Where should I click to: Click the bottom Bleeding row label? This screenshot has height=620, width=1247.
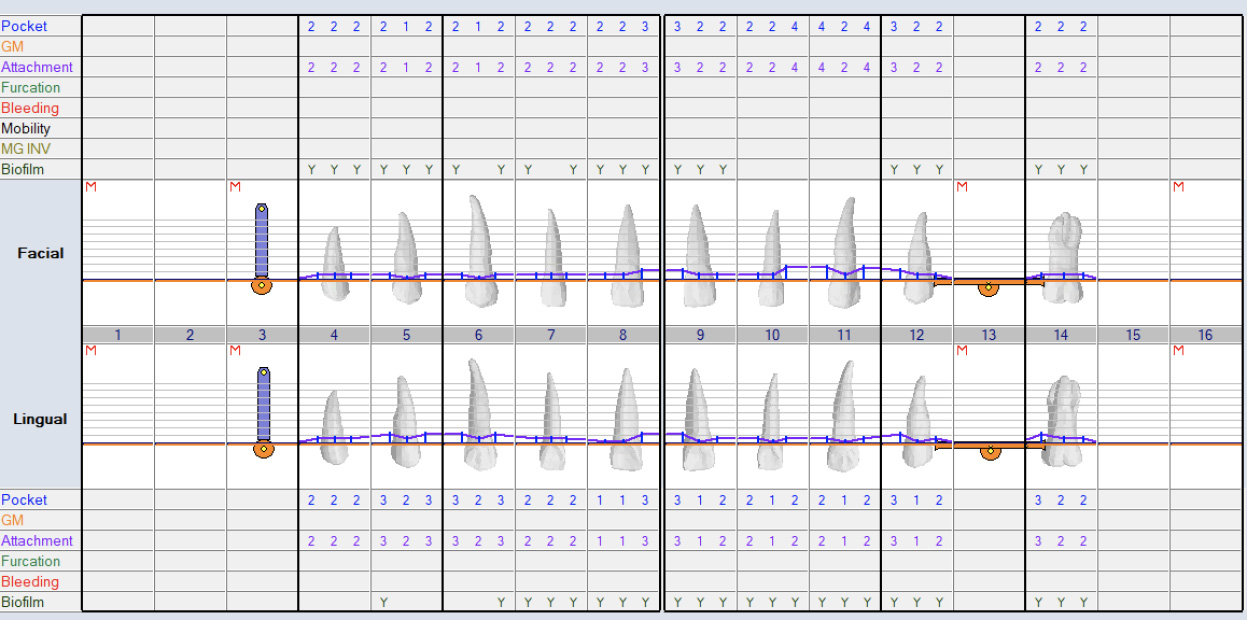pyautogui.click(x=30, y=582)
